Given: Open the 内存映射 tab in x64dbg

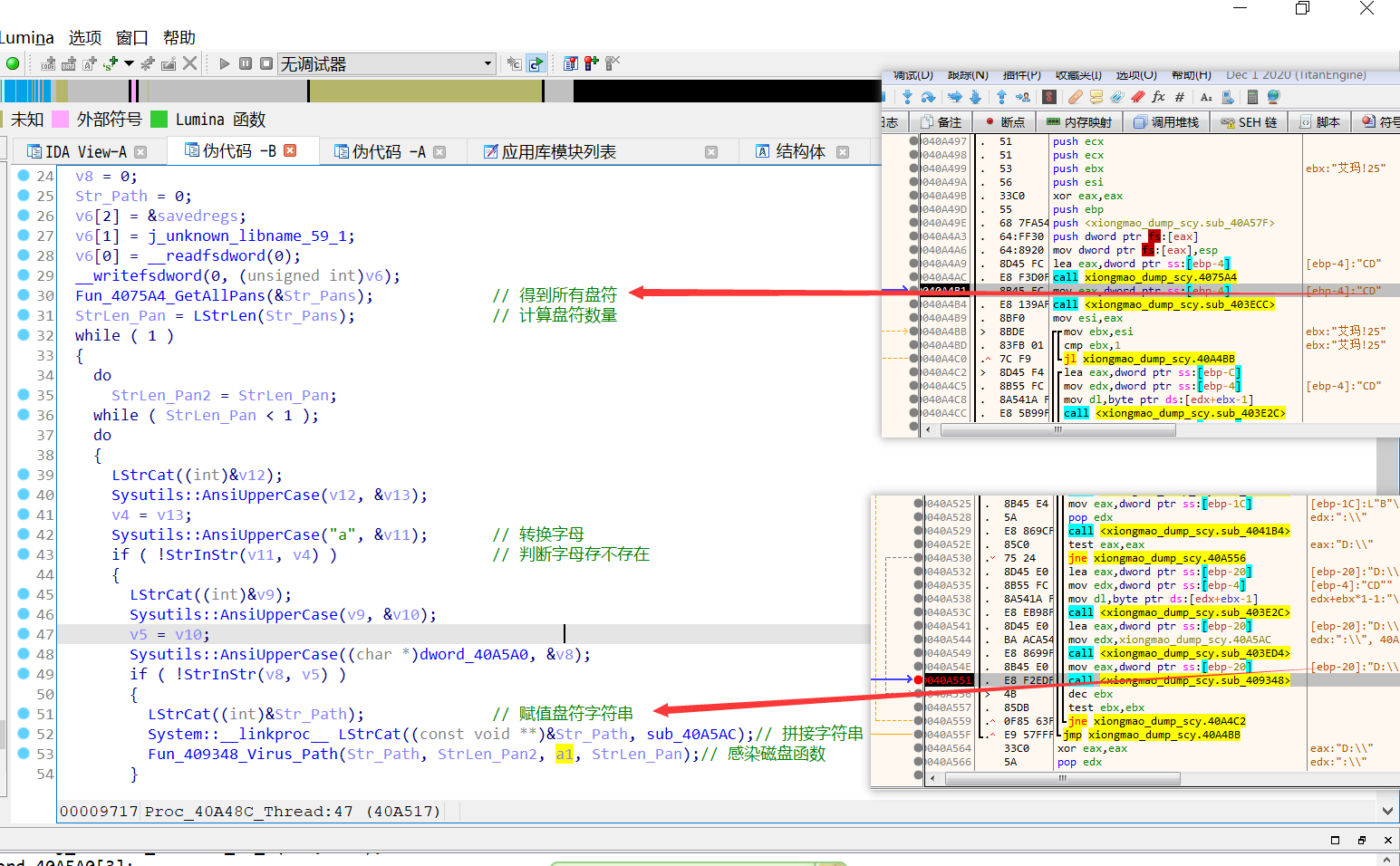Looking at the screenshot, I should tap(1078, 122).
